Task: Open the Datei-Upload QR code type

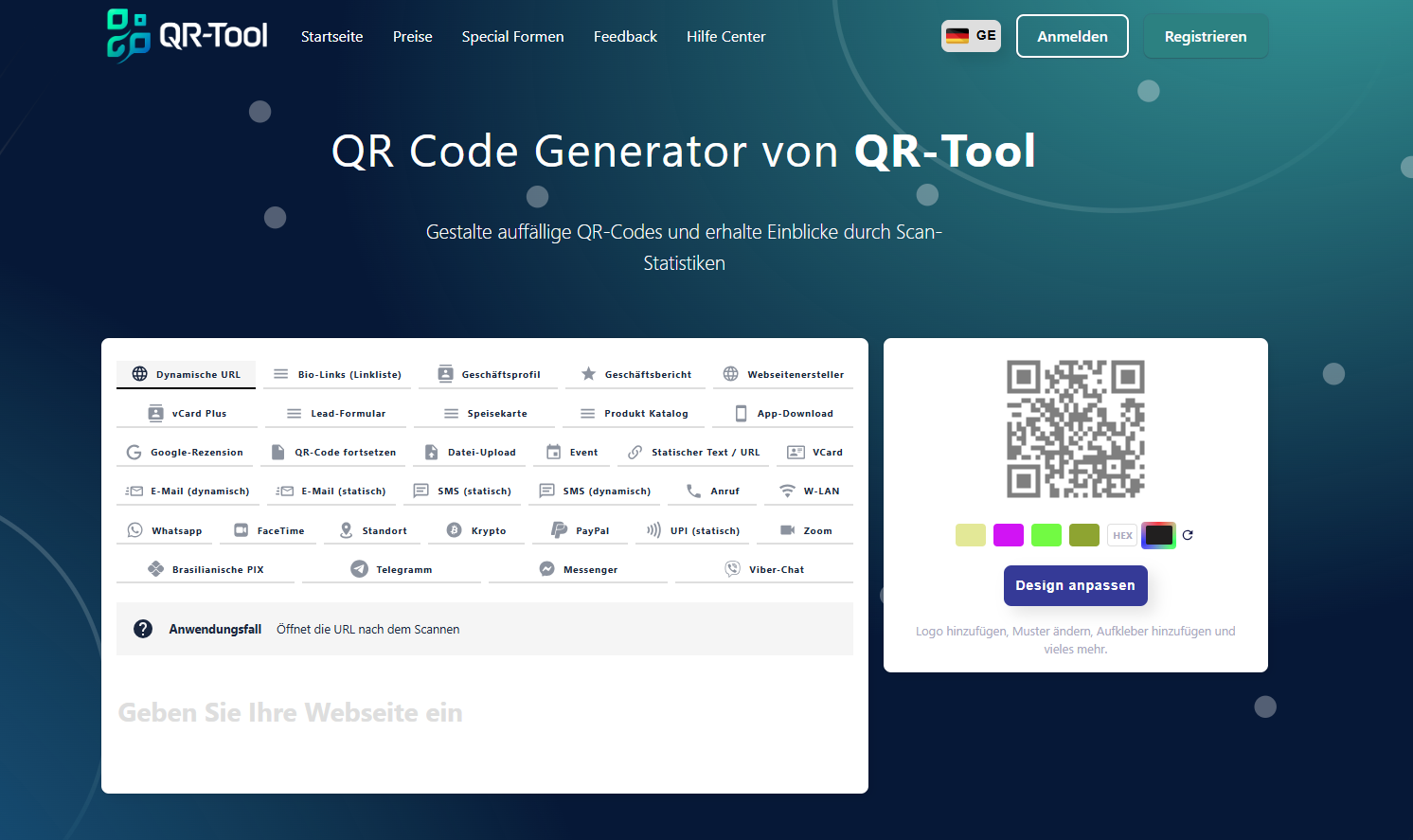Action: pos(469,452)
